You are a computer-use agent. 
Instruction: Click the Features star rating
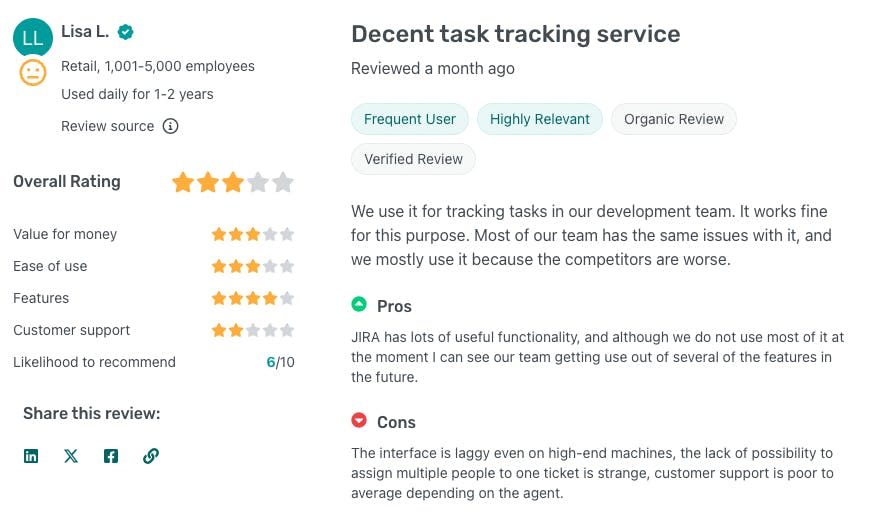pos(252,298)
